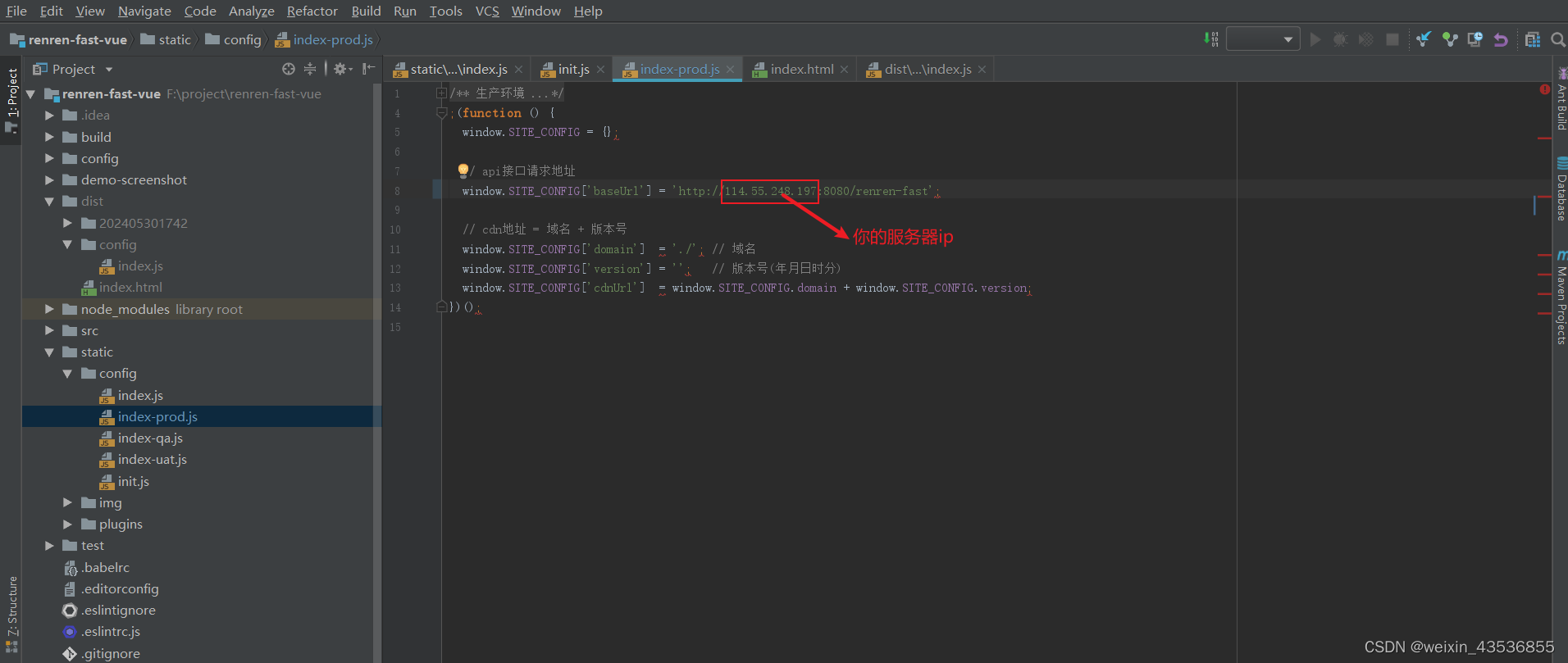The width and height of the screenshot is (1568, 663).
Task: Open the run configuration dropdown
Action: tap(1263, 39)
